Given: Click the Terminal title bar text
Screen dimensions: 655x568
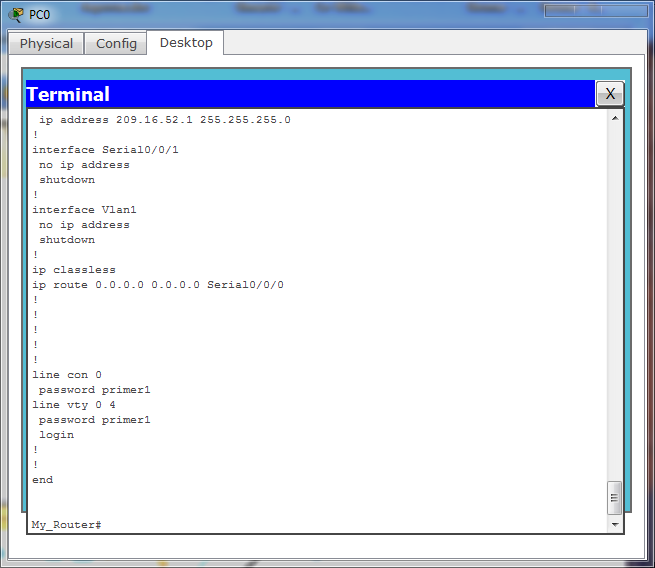Looking at the screenshot, I should tap(68, 94).
